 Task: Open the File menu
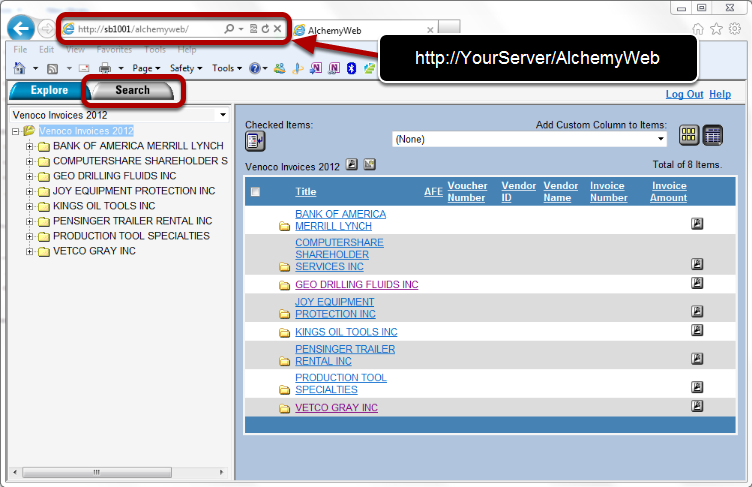point(21,49)
